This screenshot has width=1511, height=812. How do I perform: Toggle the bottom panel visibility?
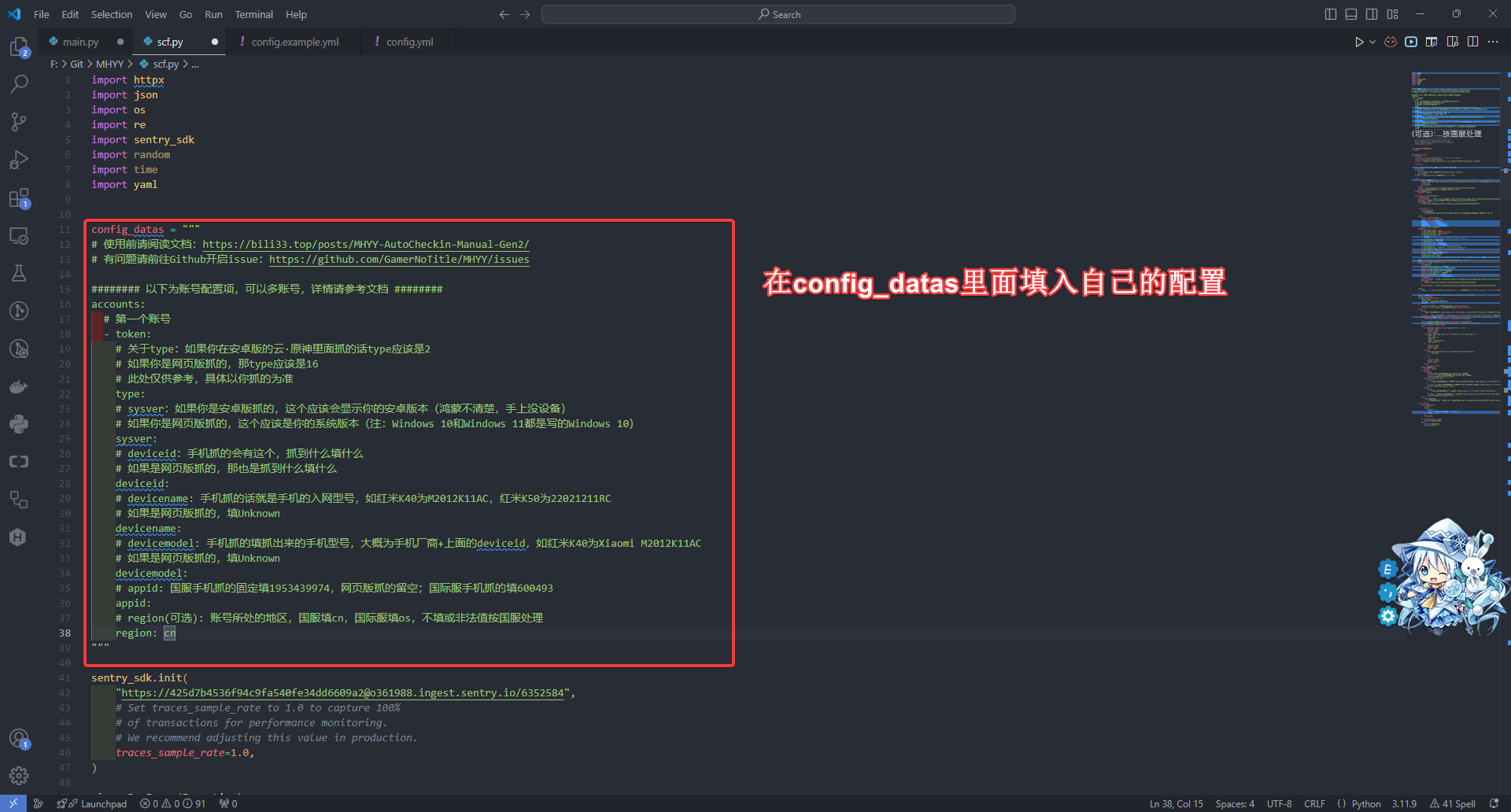click(1351, 14)
